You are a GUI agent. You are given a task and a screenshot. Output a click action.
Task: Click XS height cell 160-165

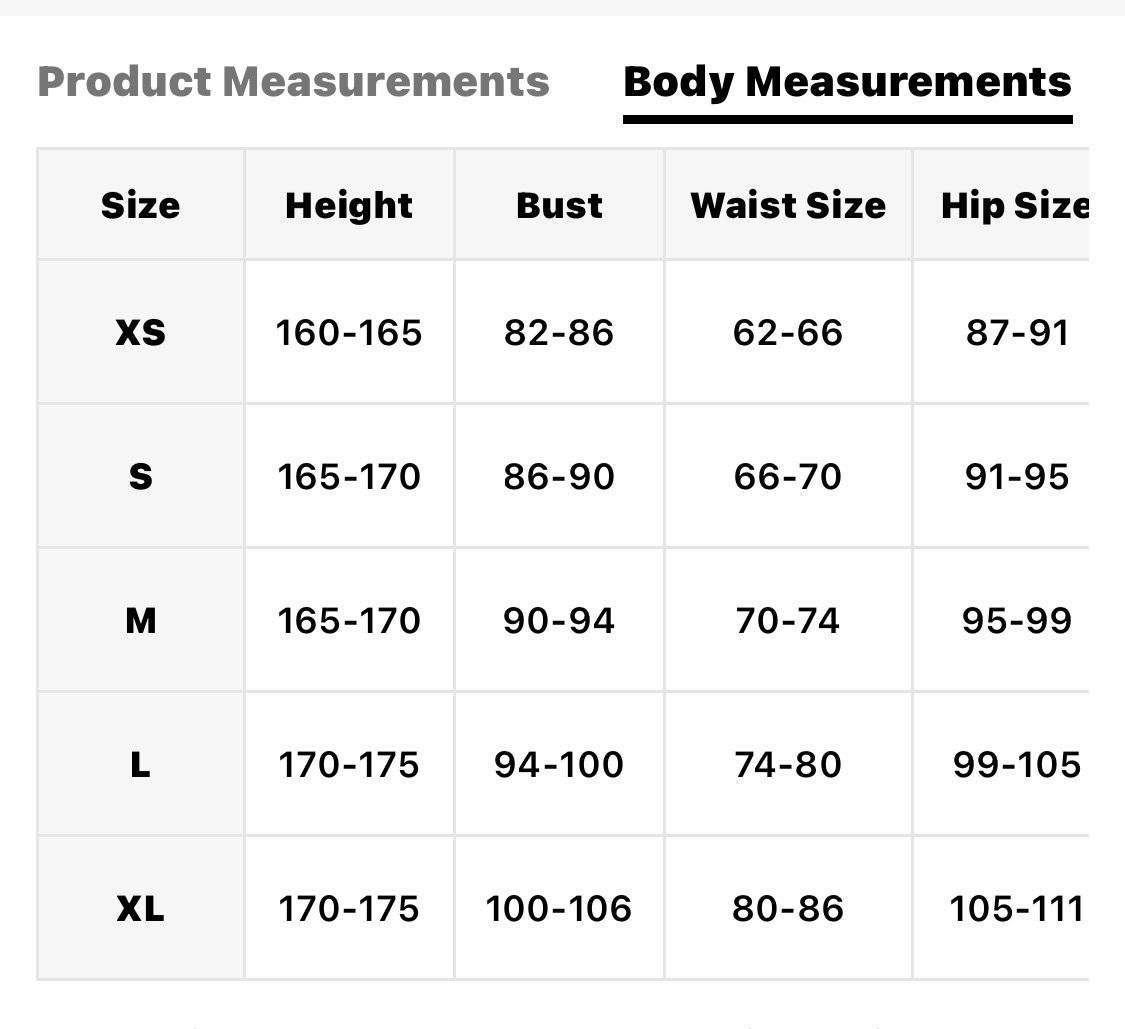pyautogui.click(x=349, y=332)
